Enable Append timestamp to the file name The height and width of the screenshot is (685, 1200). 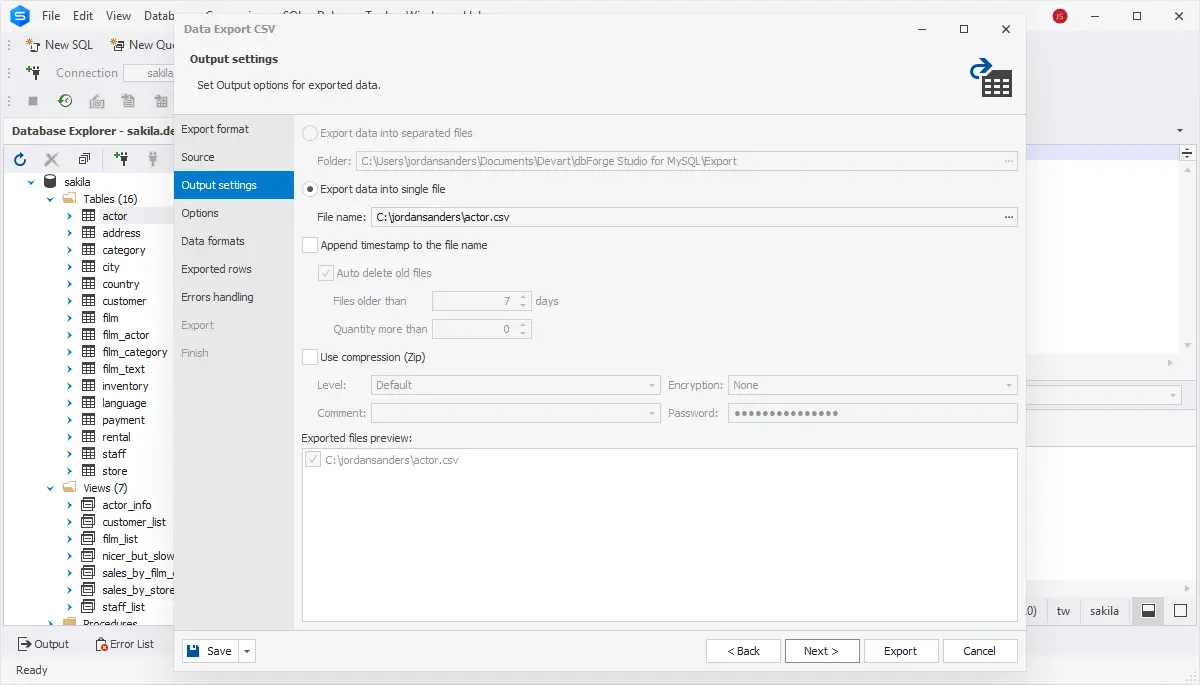[310, 245]
